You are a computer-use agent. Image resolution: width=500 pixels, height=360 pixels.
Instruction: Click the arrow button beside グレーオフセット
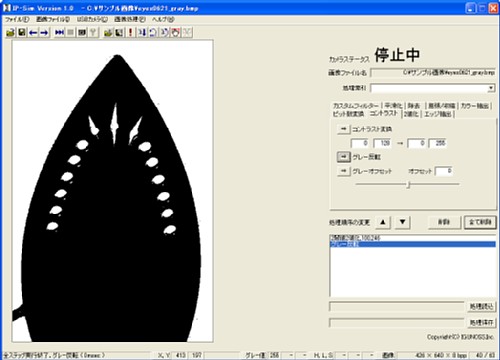pos(344,171)
